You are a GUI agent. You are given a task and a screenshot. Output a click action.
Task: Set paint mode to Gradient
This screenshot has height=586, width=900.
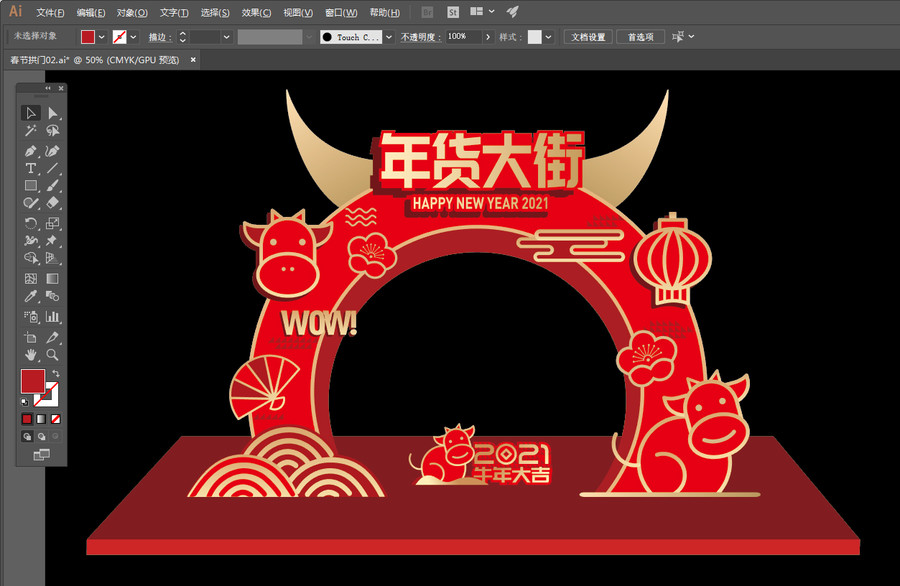41,419
